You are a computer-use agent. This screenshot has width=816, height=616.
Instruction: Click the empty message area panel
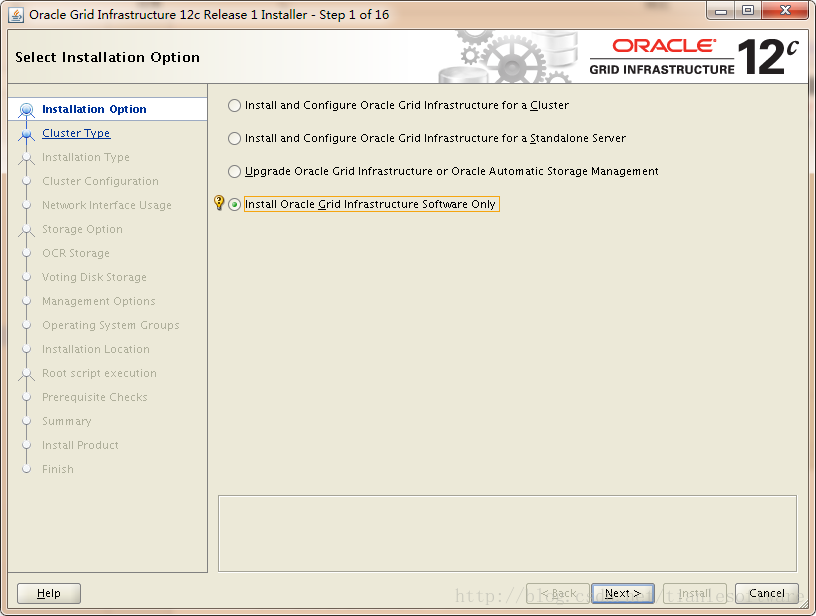click(x=507, y=533)
